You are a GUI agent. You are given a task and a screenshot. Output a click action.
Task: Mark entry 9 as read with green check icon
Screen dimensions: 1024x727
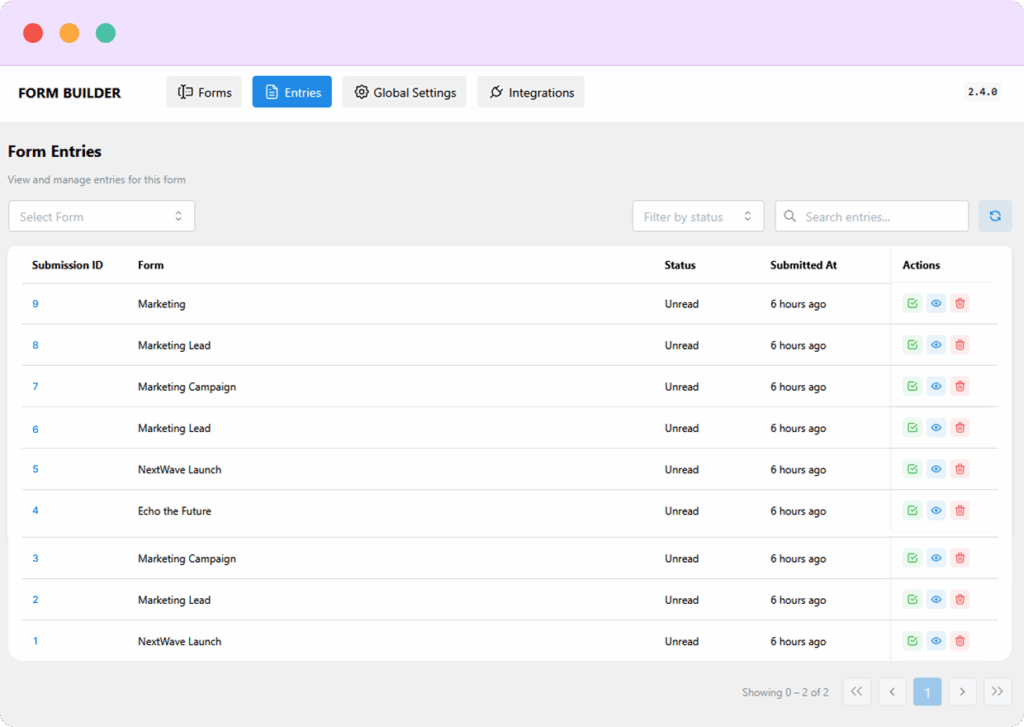tap(911, 302)
